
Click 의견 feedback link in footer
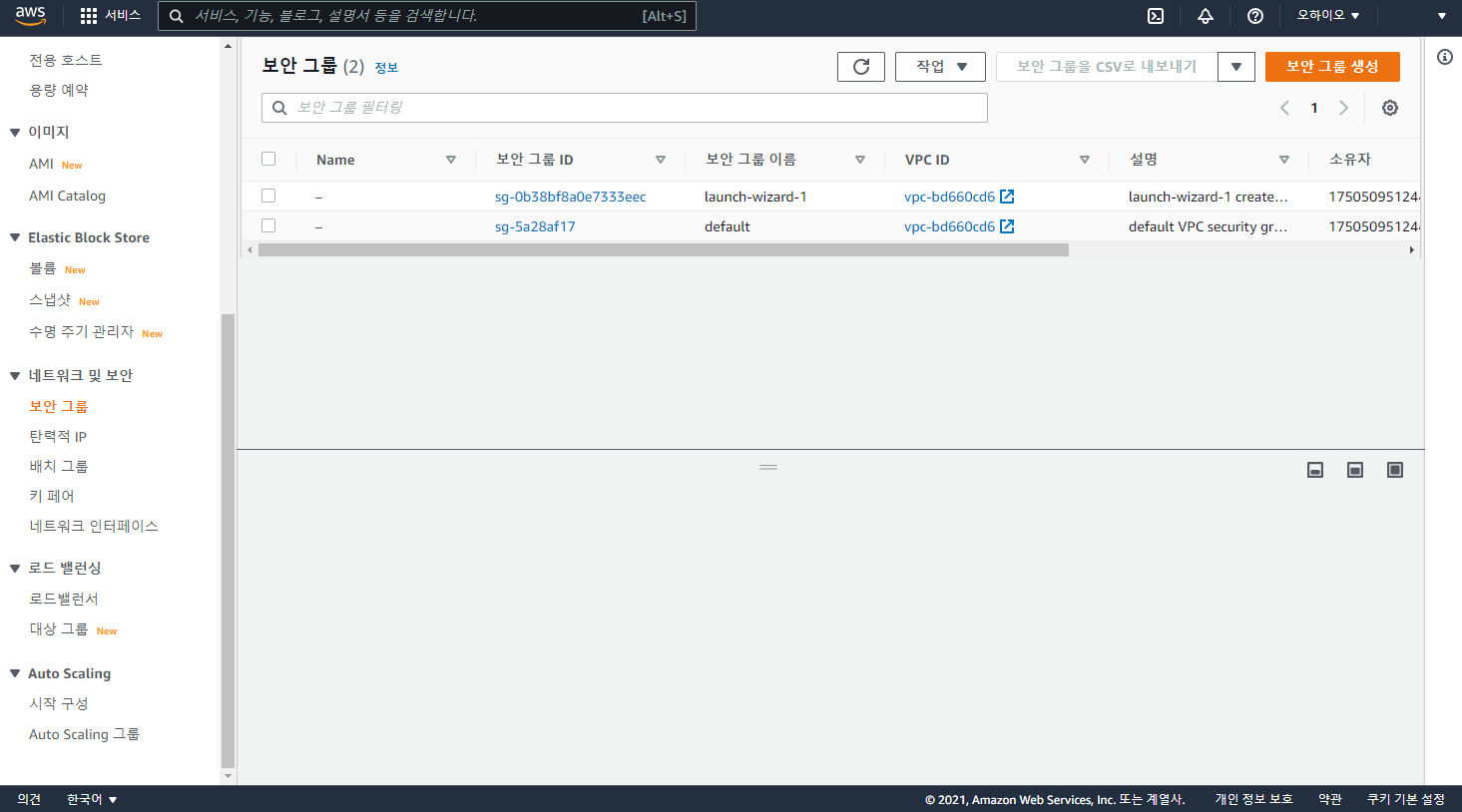29,799
